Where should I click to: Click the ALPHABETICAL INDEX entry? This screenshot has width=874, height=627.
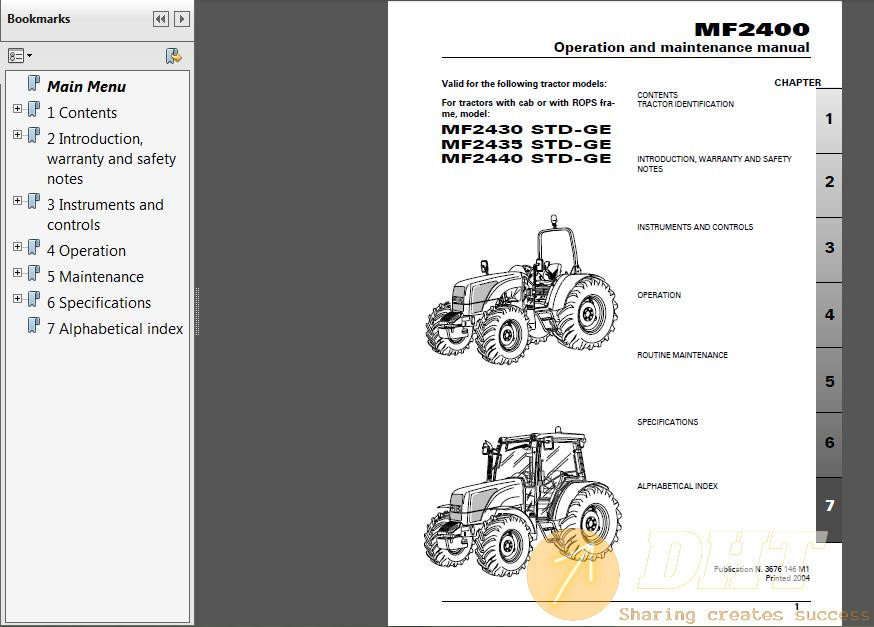click(x=677, y=486)
